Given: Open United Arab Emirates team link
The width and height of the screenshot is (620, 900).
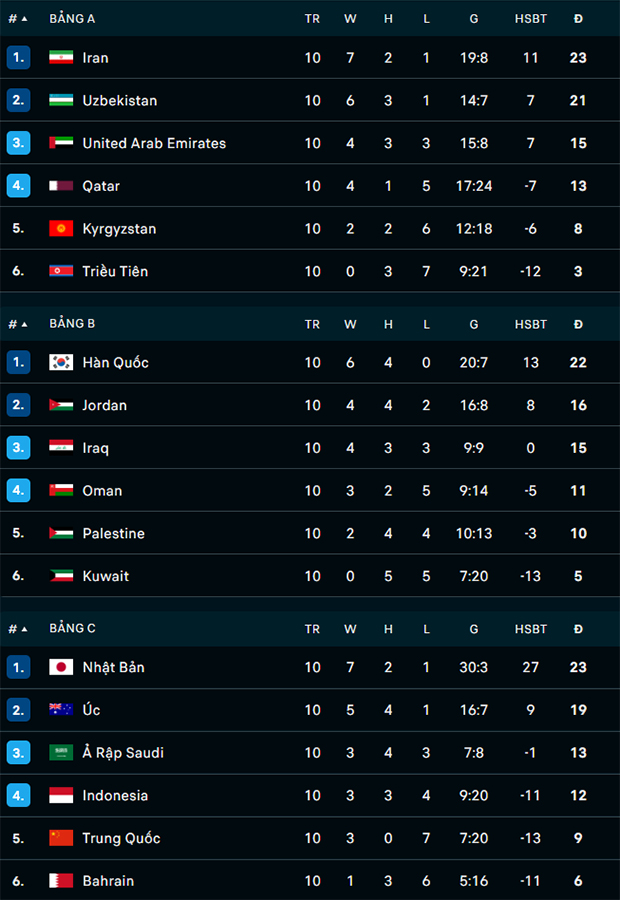Looking at the screenshot, I should tap(154, 143).
